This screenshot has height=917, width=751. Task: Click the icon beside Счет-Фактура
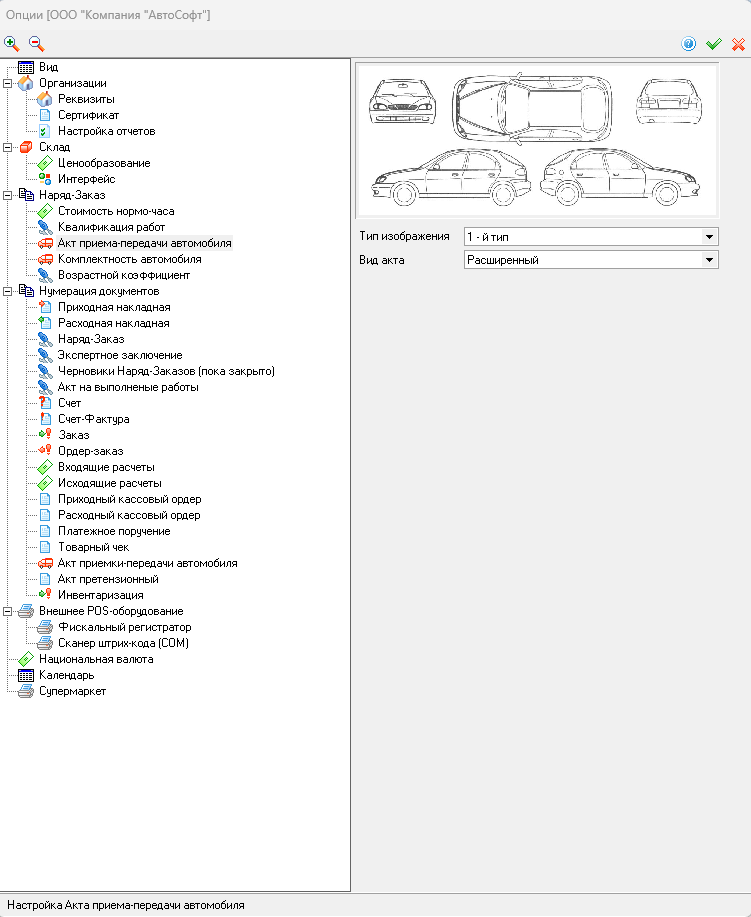click(x=44, y=419)
